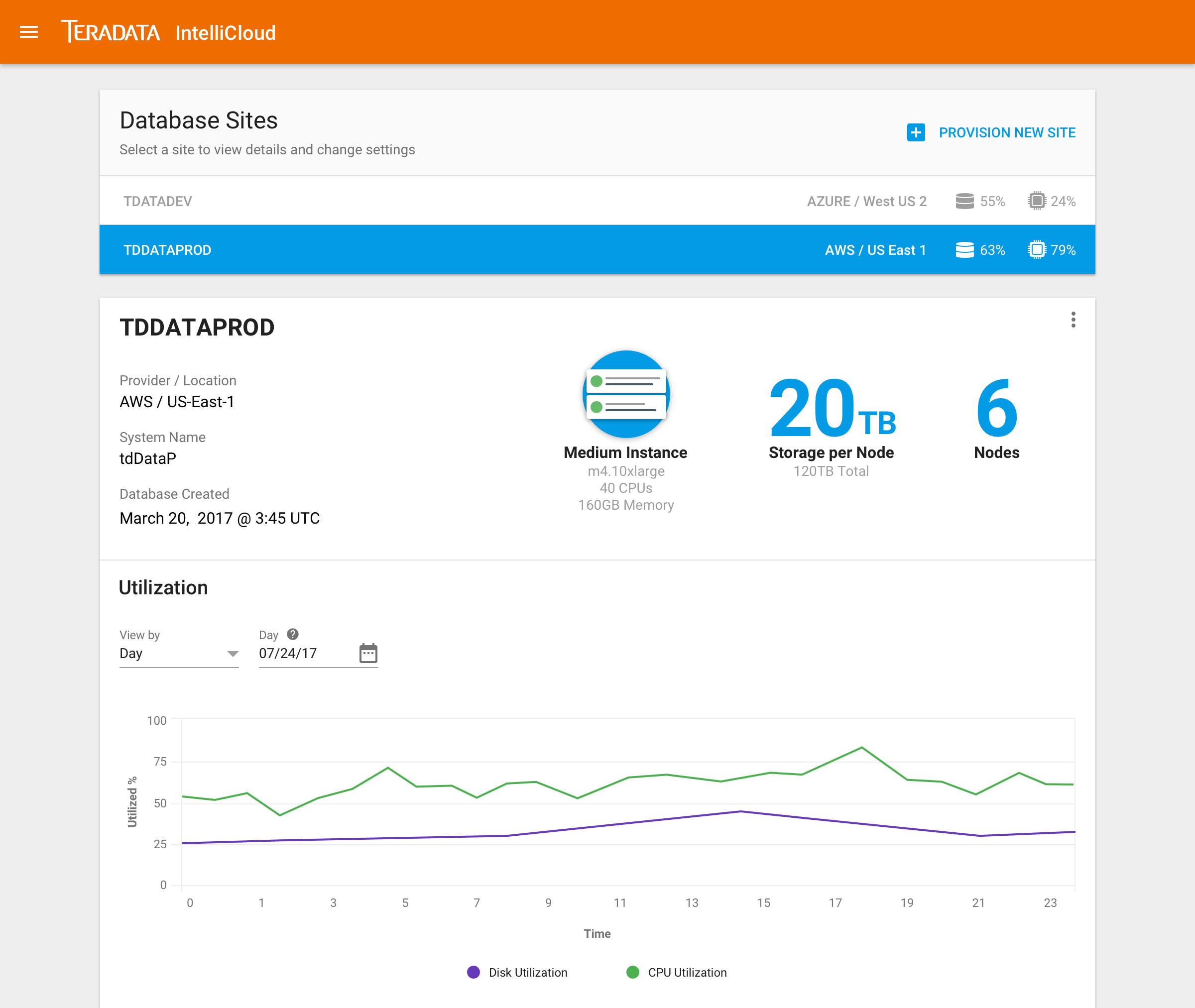Click the 'Provider / Location' label
Screen dimensions: 1195x1008
pos(178,381)
